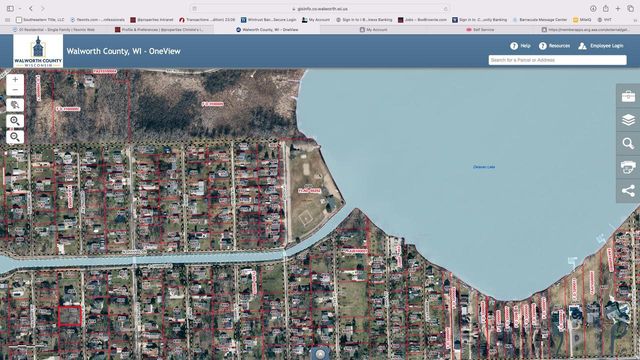The image size is (640, 360).
Task: Zoom out with the minus map button
Action: click(x=15, y=90)
